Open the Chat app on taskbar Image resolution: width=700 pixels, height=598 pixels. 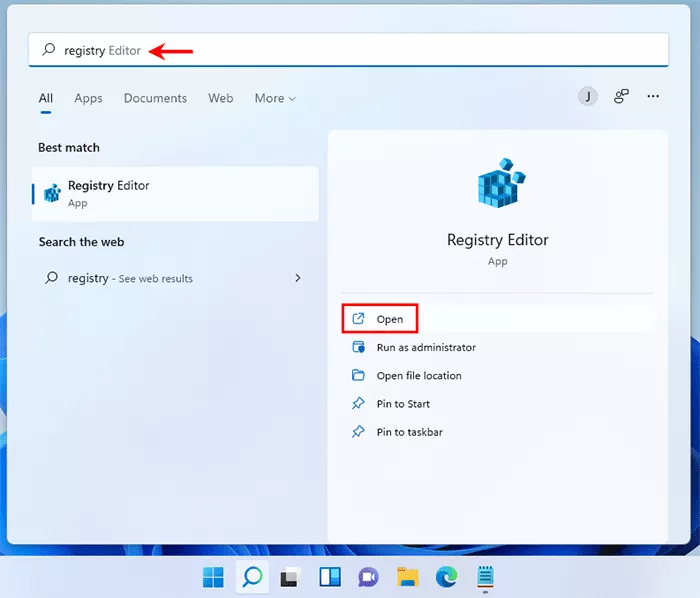[368, 577]
